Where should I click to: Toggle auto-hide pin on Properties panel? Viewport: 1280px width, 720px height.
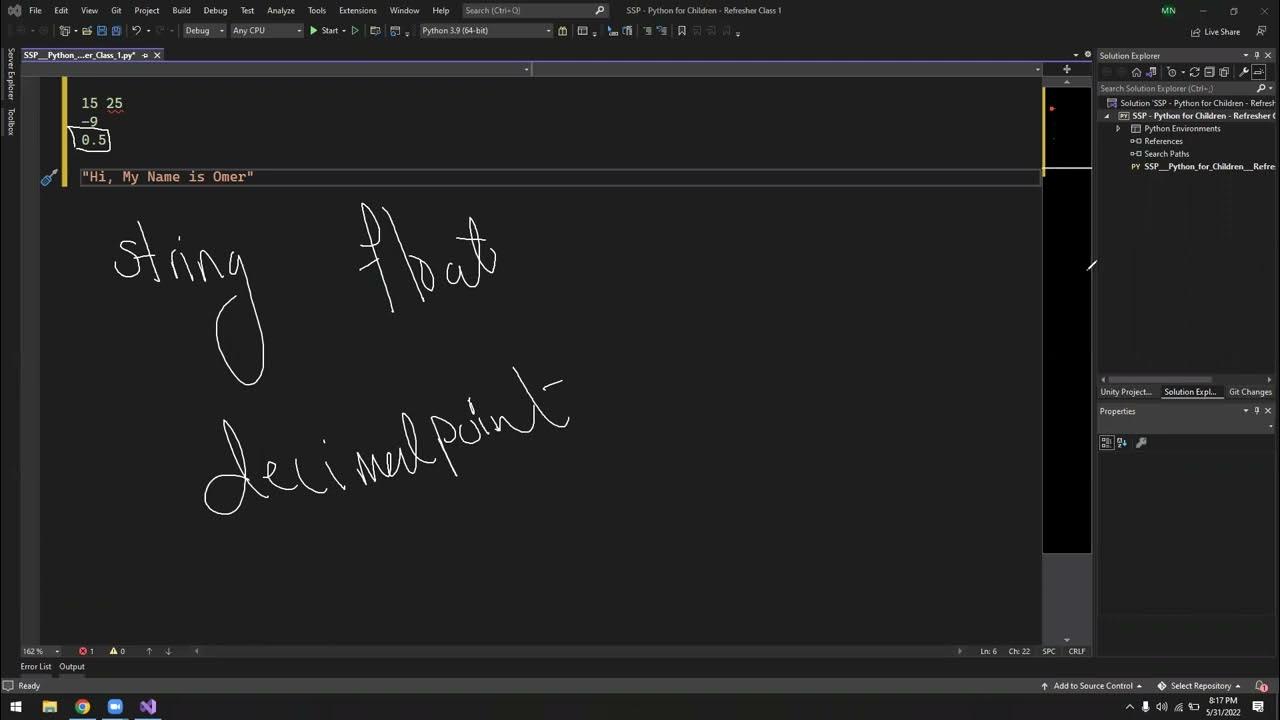[1257, 411]
